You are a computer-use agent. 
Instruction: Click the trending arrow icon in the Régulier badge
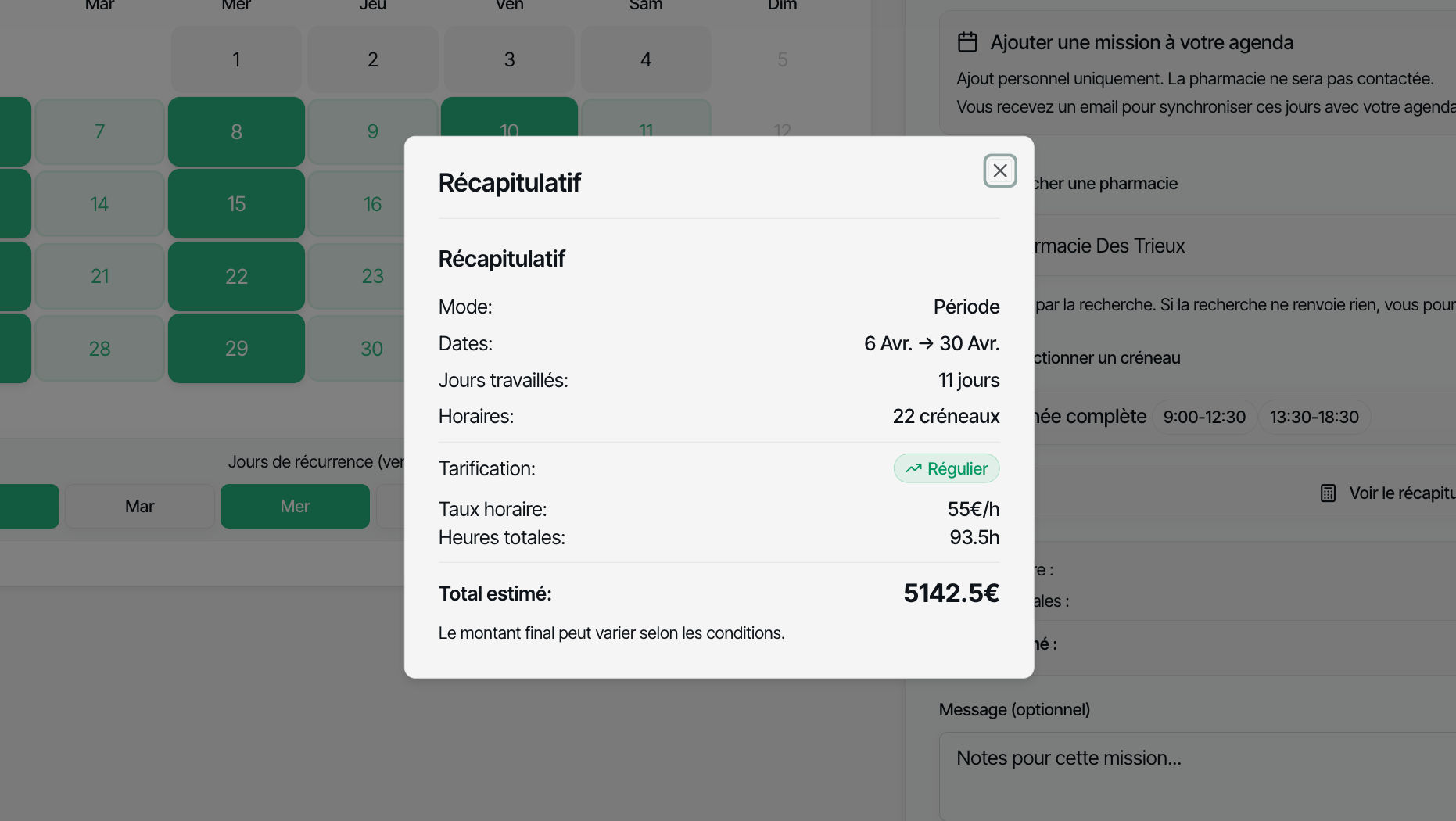(x=913, y=468)
